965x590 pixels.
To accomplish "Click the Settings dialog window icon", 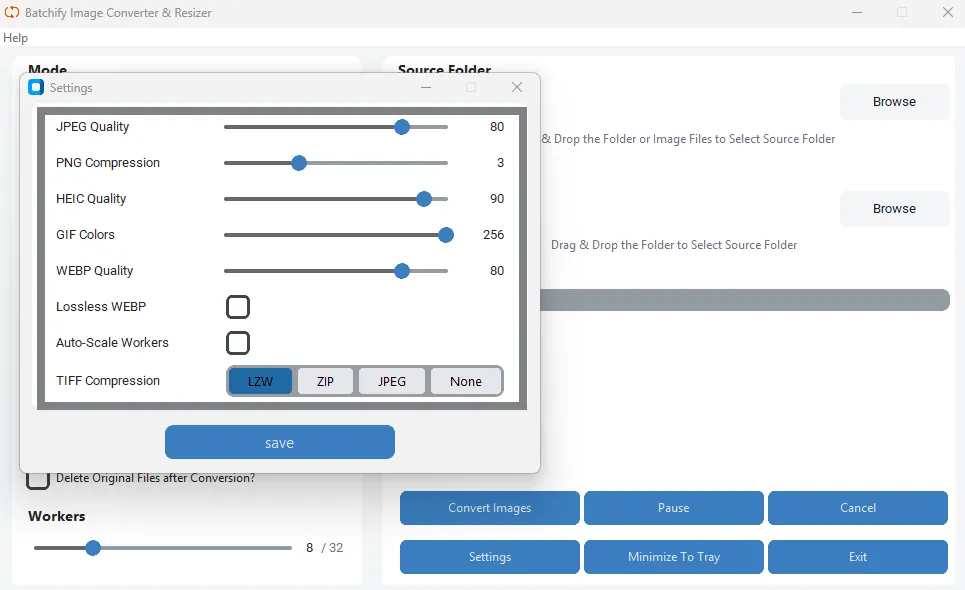I will tap(38, 88).
